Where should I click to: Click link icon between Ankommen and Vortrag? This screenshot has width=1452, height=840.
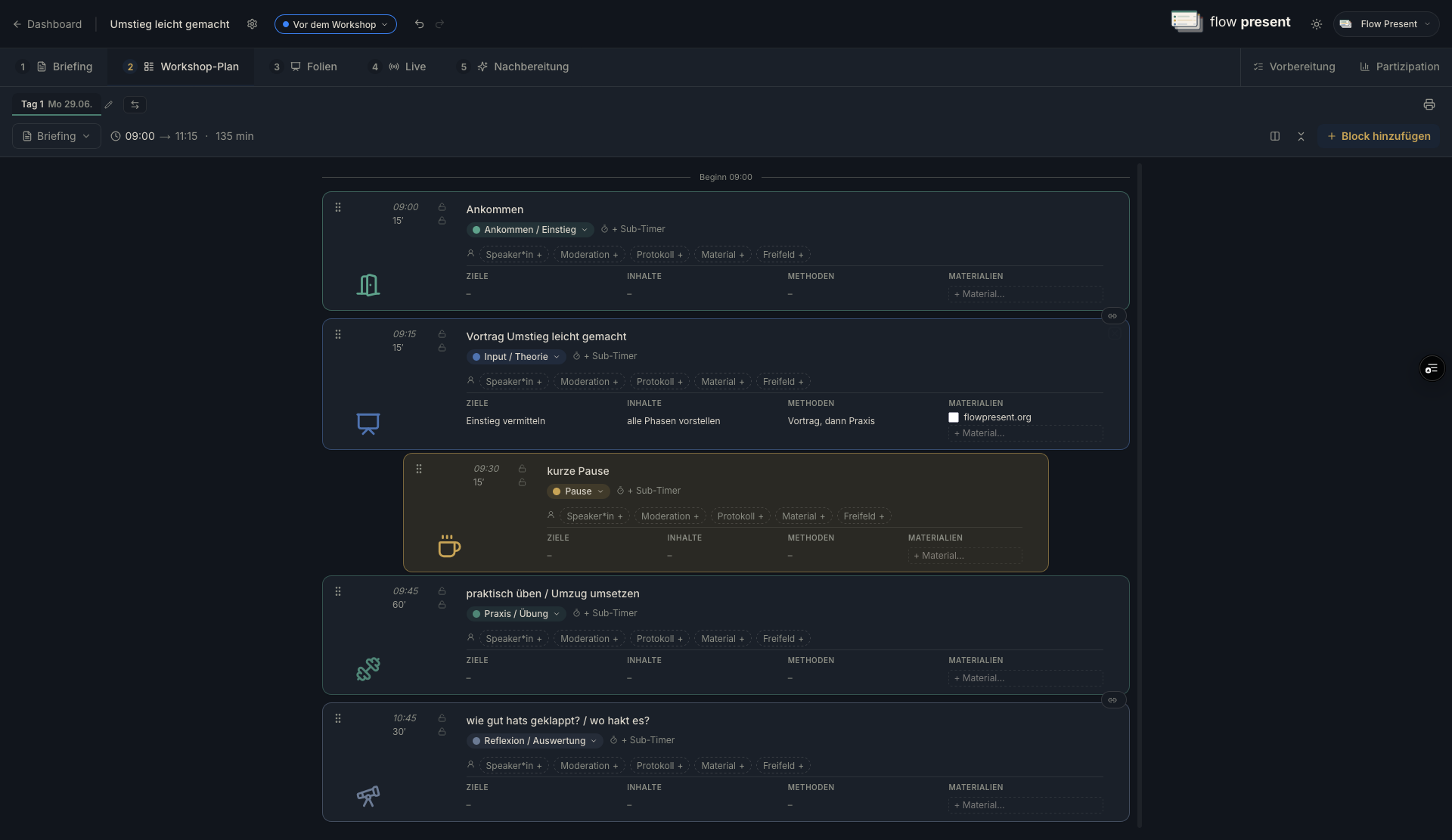1112,316
